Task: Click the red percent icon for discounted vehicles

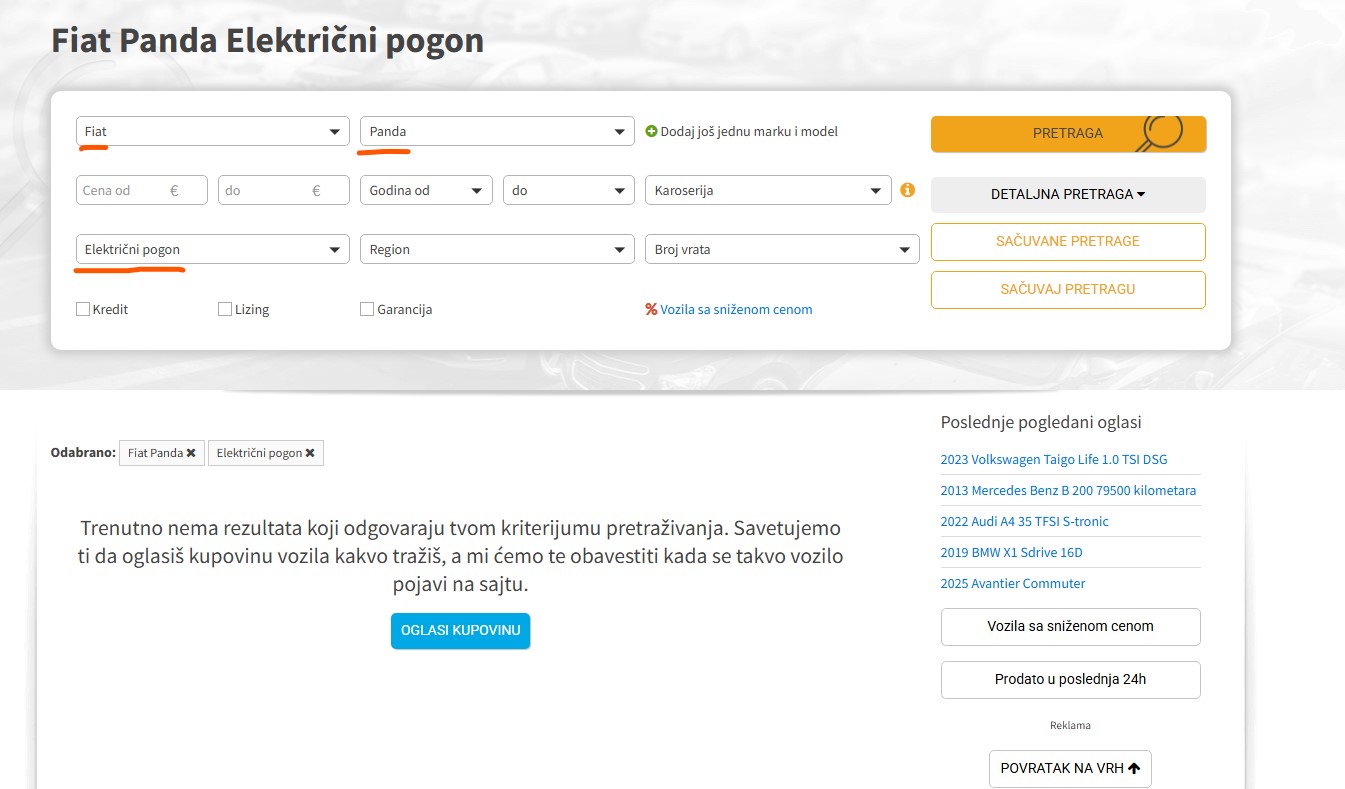Action: 651,309
